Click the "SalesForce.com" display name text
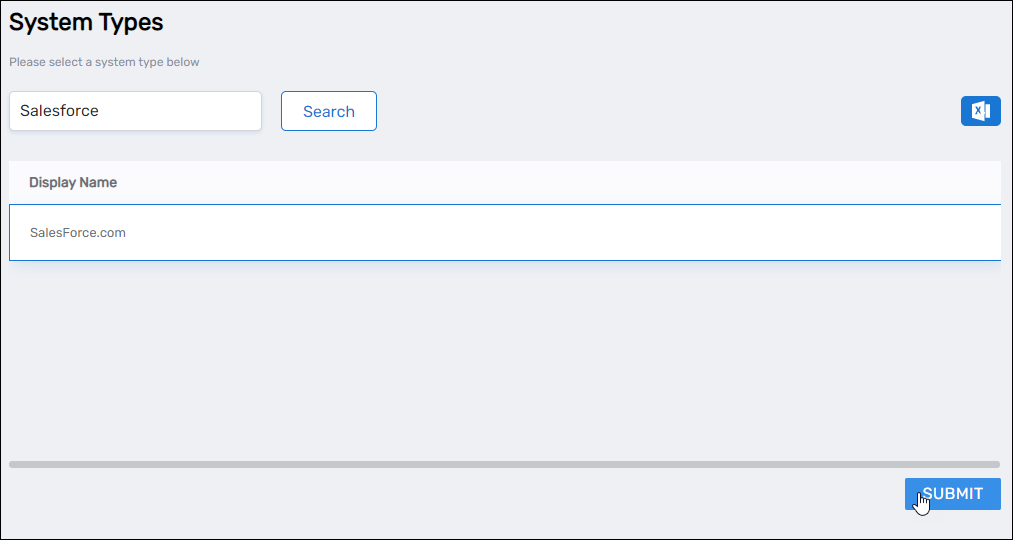1013x540 pixels. (x=78, y=233)
